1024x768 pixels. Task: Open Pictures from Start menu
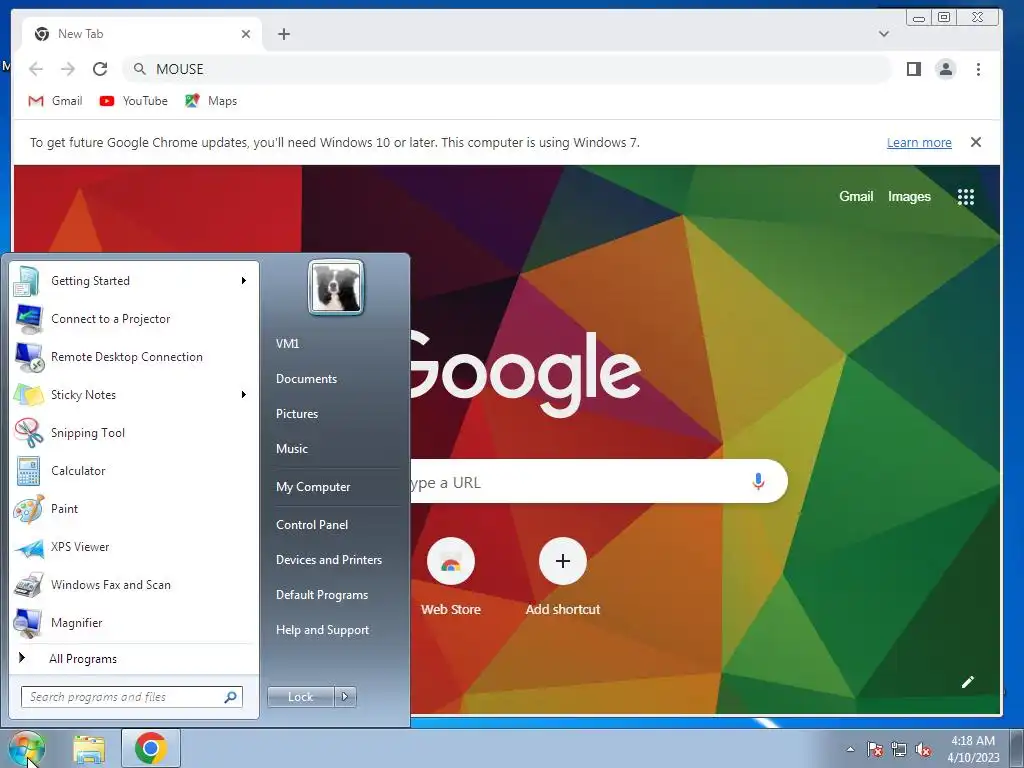(297, 413)
